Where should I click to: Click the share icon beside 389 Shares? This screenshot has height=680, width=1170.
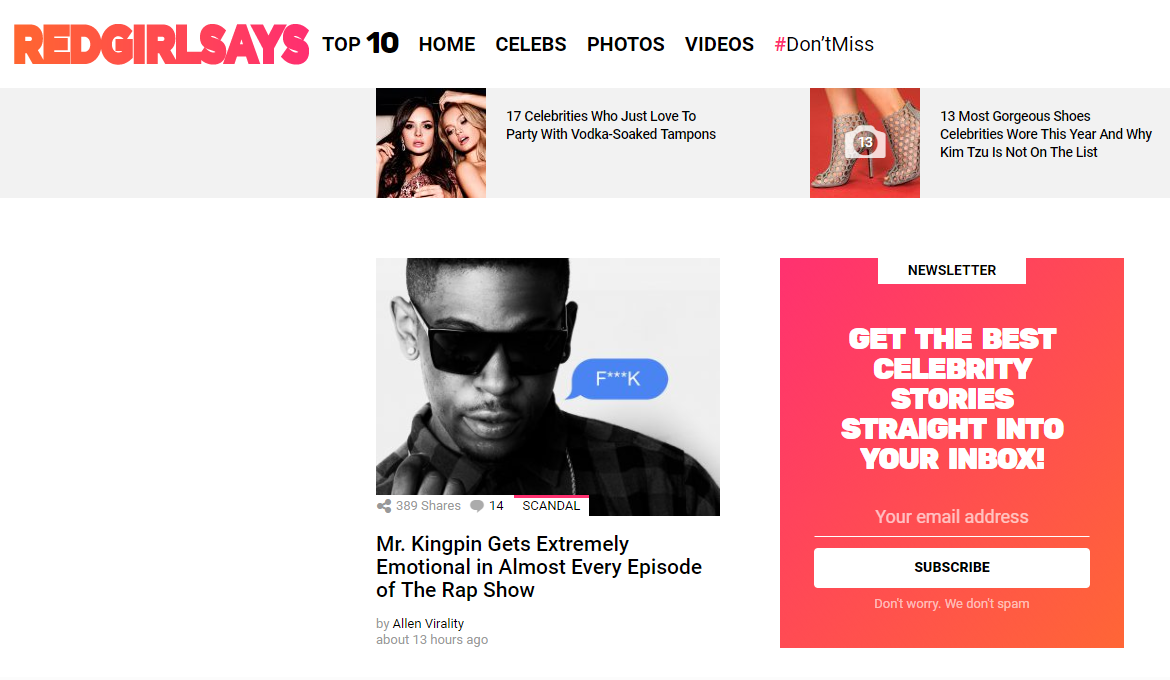(x=384, y=506)
